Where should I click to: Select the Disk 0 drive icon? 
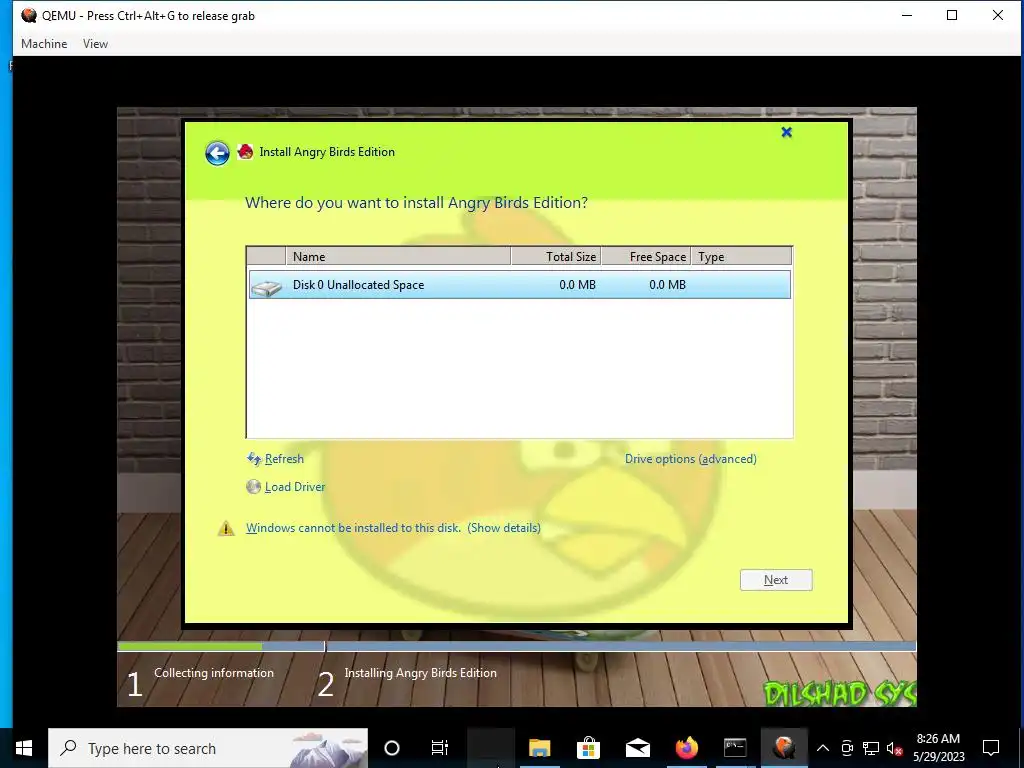coord(266,287)
